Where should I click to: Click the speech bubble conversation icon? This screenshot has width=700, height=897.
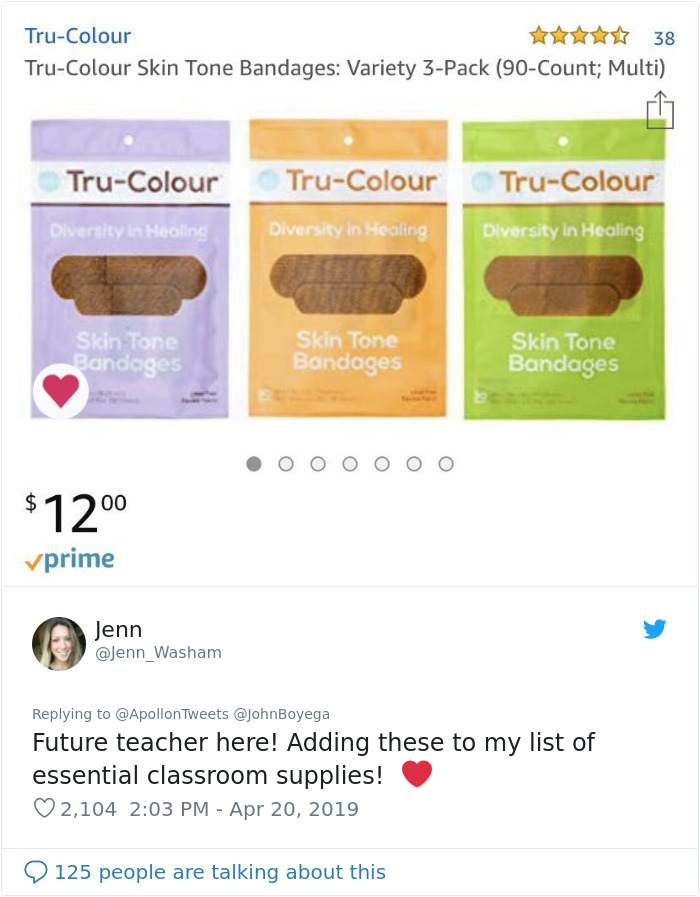35,872
